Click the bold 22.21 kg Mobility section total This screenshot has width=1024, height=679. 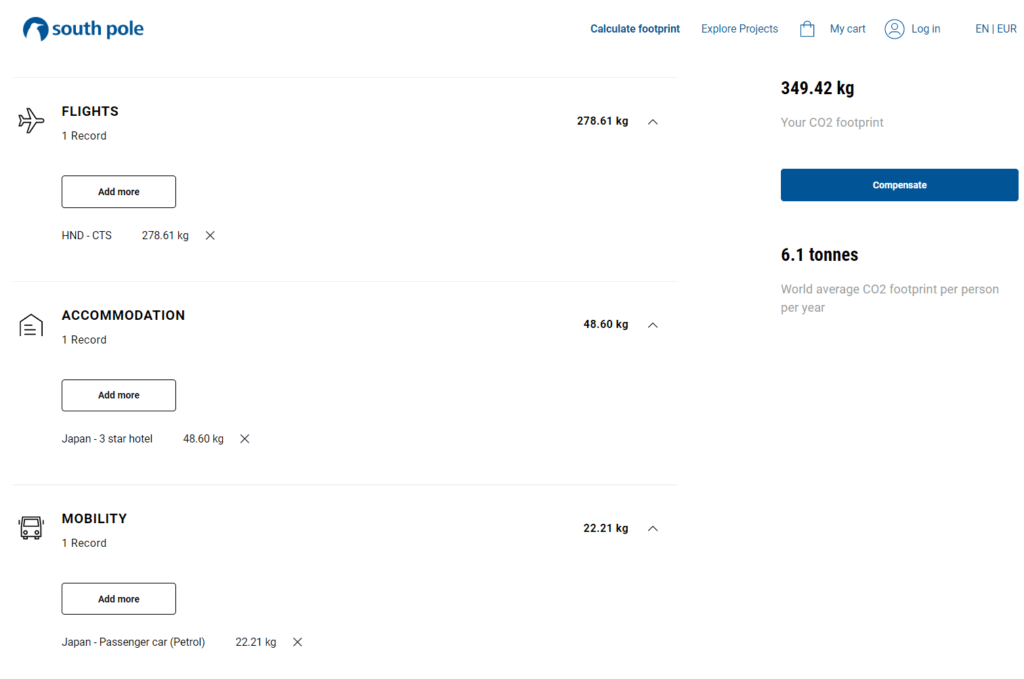(605, 528)
